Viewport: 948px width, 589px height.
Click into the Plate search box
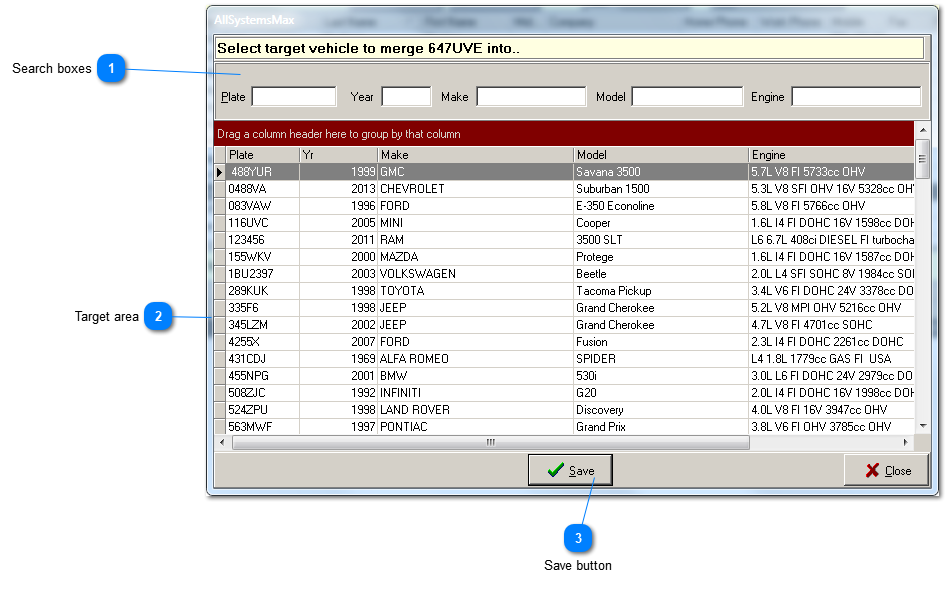pos(294,97)
